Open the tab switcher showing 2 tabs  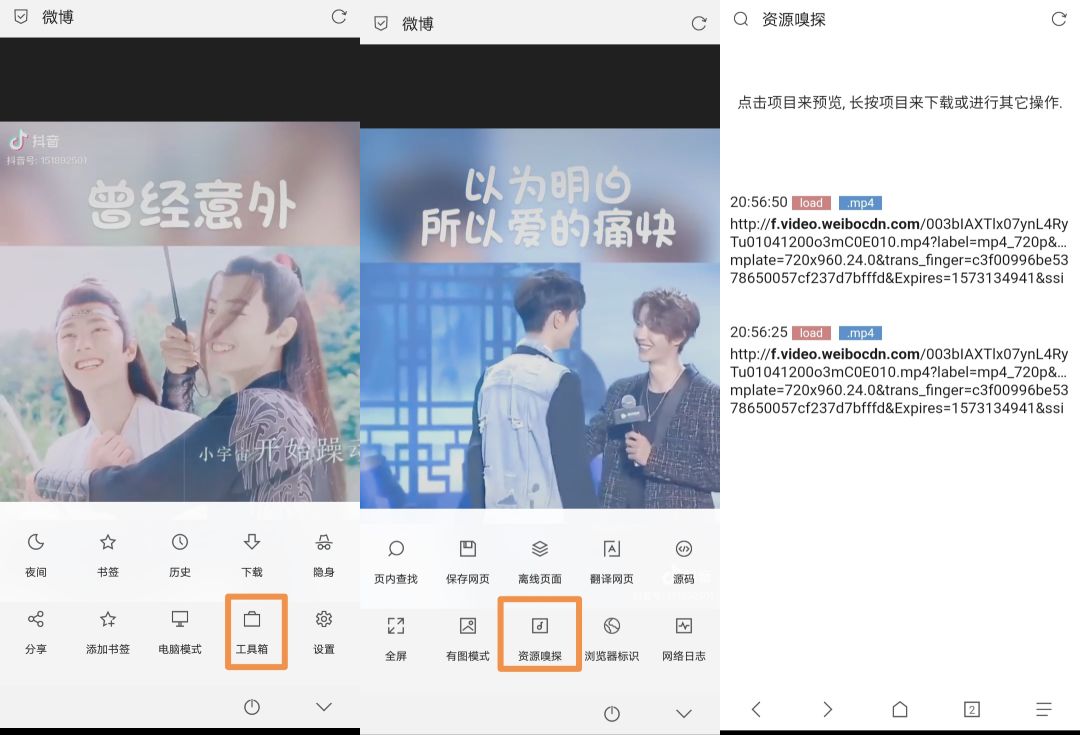pos(971,709)
